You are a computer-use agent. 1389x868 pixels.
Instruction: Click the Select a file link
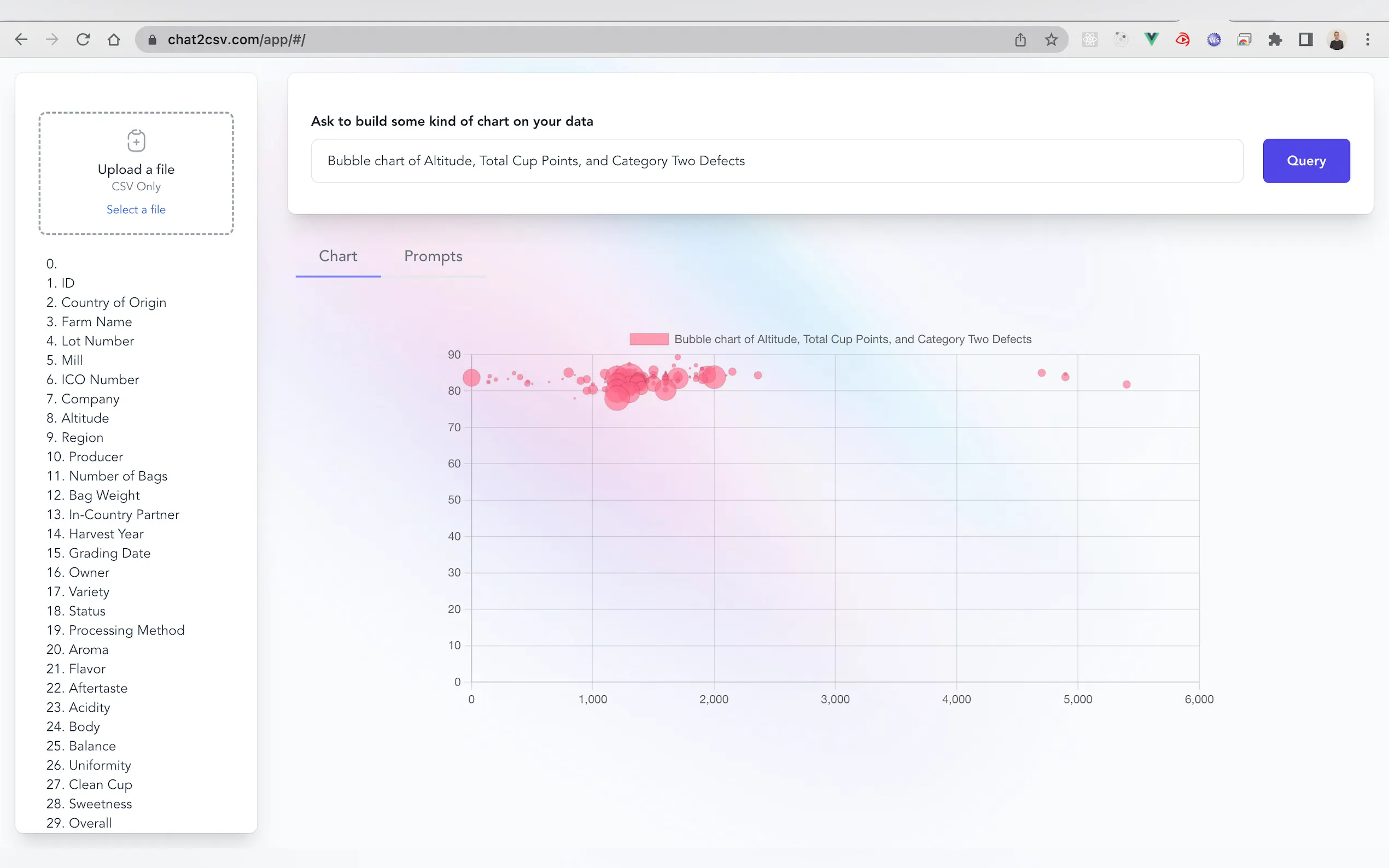coord(136,209)
